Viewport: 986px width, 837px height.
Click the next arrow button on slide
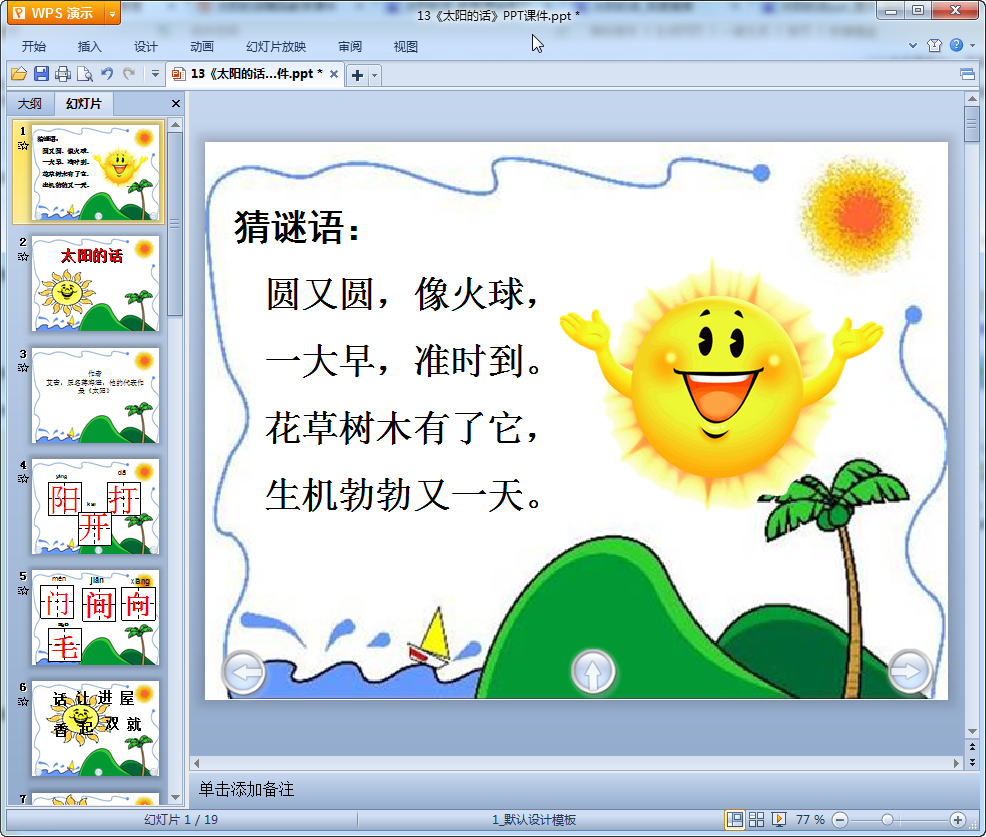pos(909,672)
